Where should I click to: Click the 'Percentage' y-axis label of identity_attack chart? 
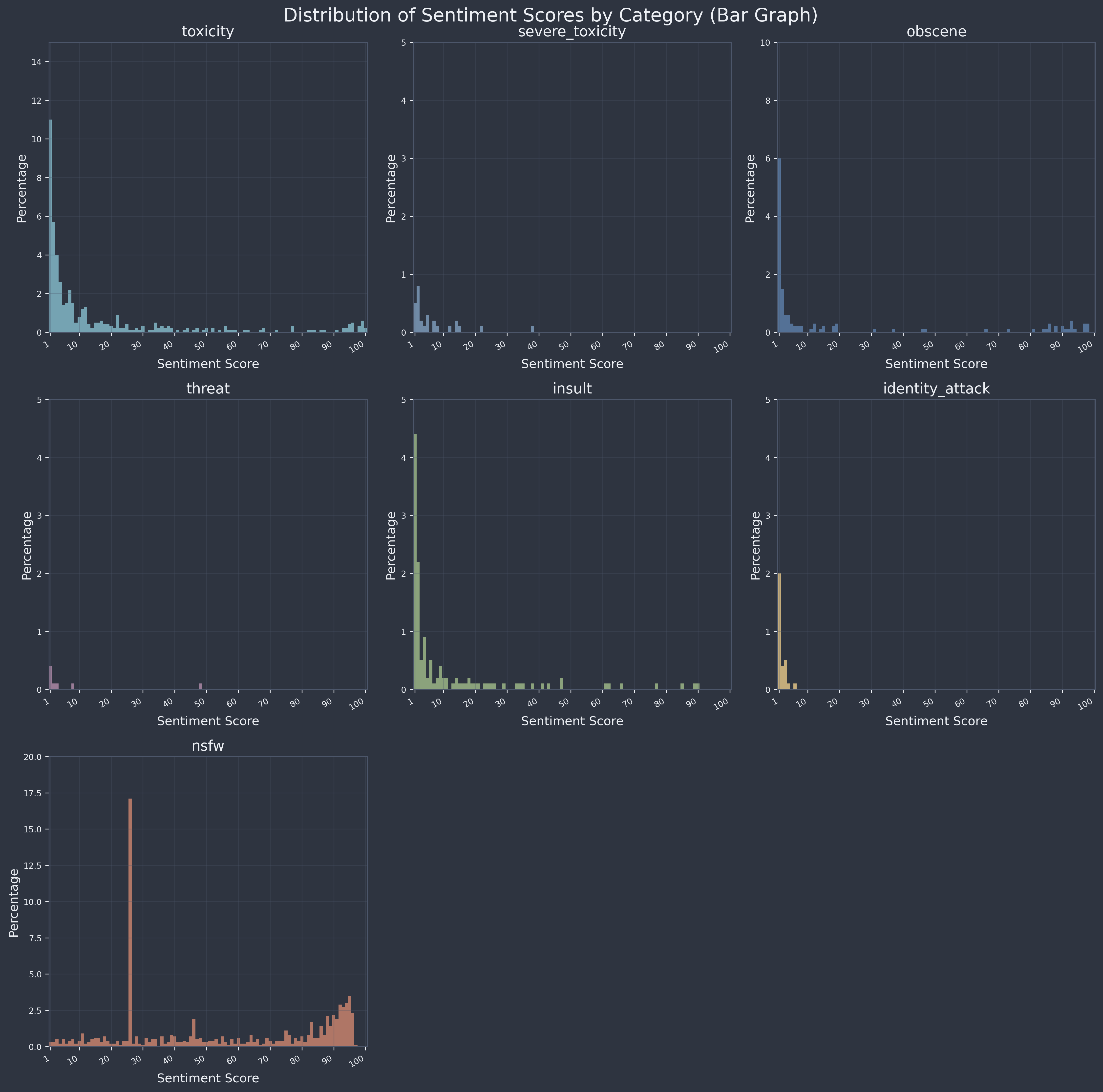(x=755, y=545)
